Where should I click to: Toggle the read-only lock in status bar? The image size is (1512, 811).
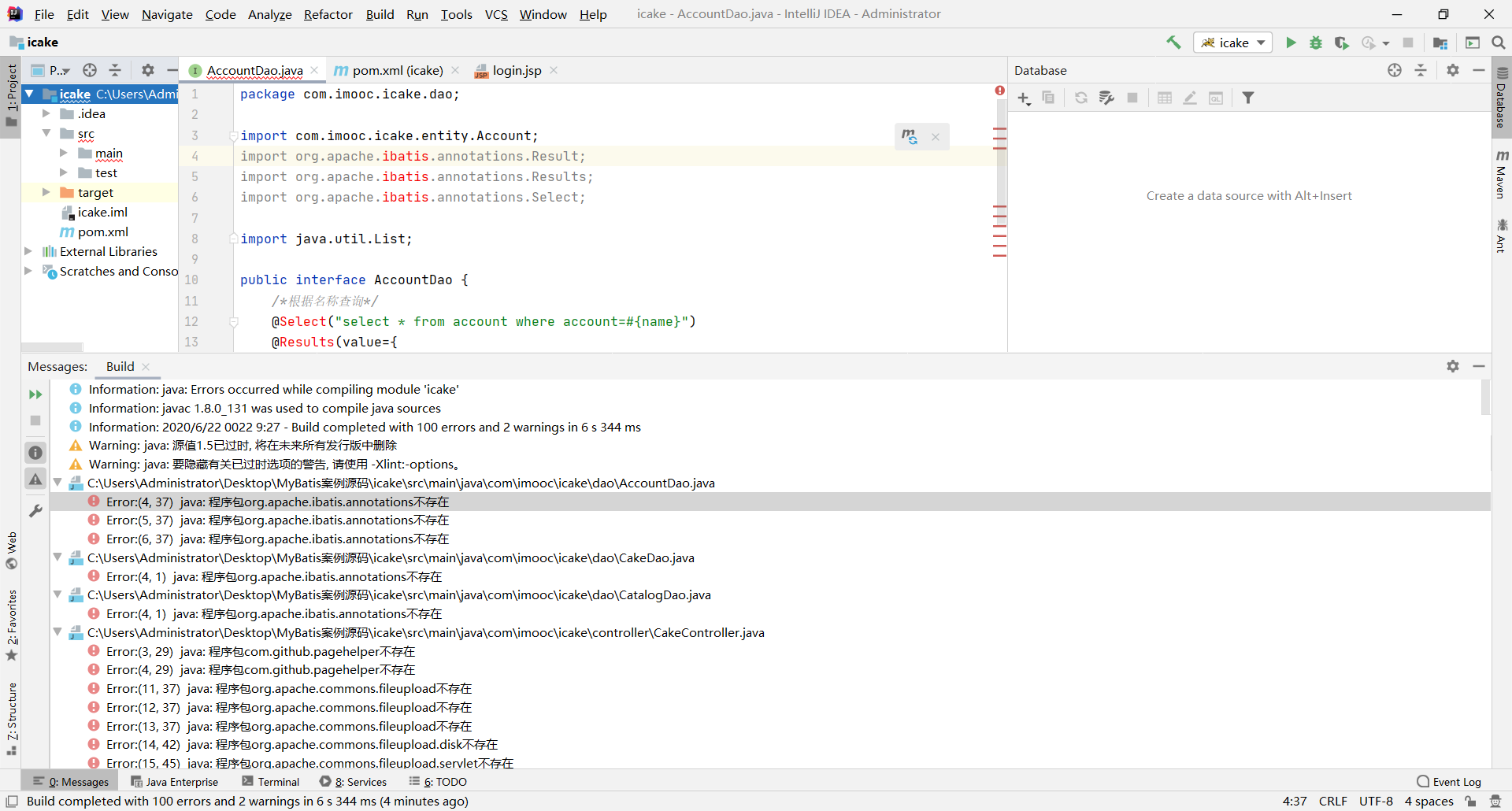tap(1470, 802)
